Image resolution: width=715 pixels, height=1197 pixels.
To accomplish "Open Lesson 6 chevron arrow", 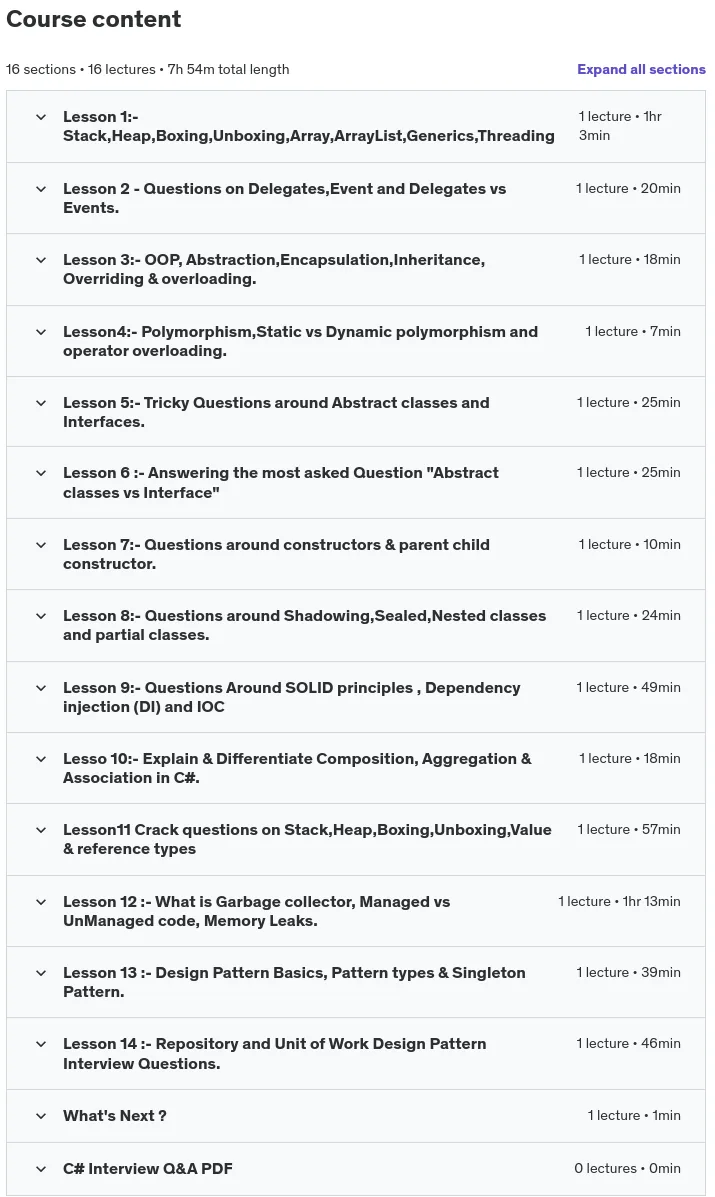I will coord(41,473).
